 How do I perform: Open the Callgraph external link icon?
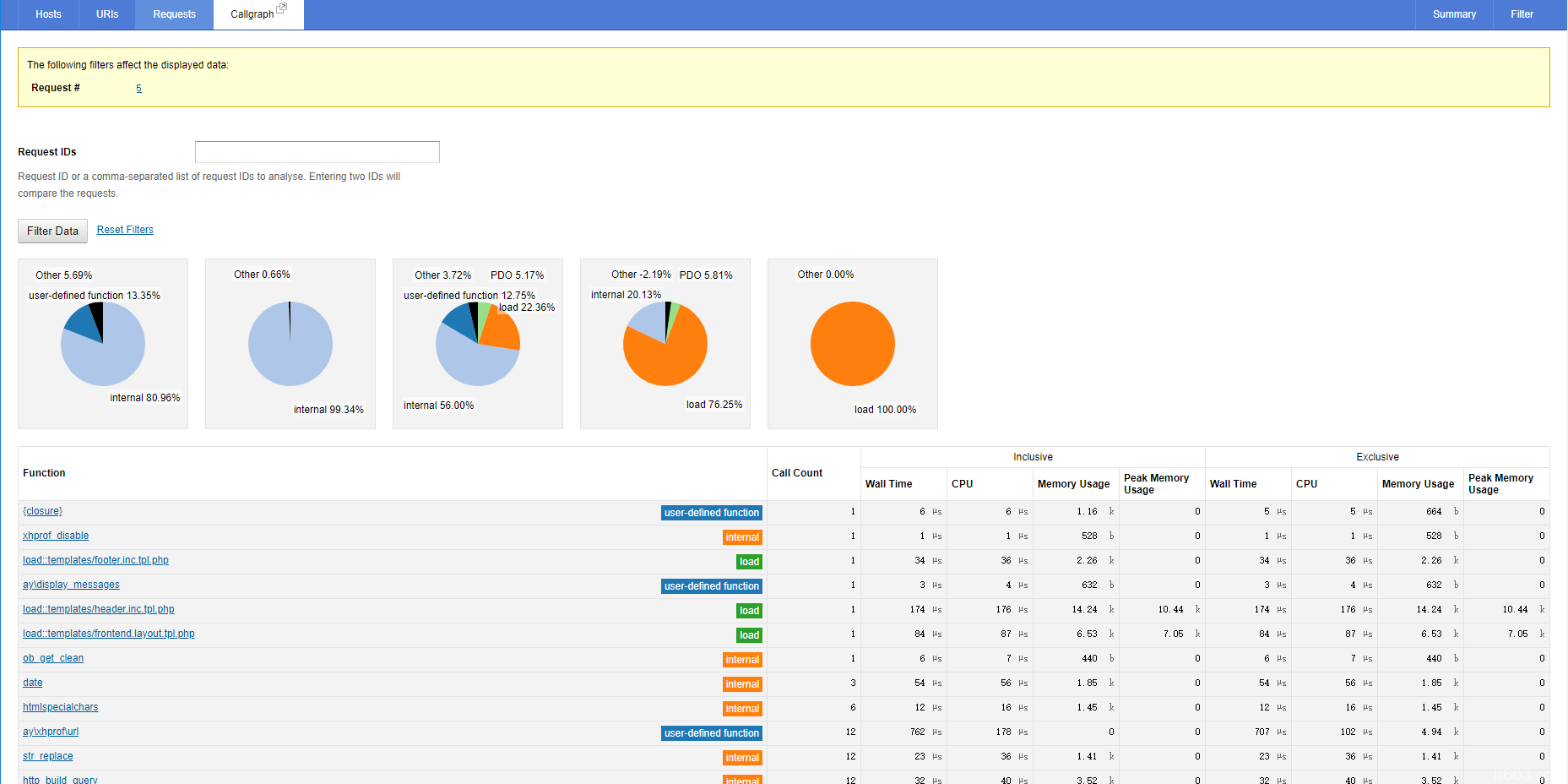coord(281,8)
